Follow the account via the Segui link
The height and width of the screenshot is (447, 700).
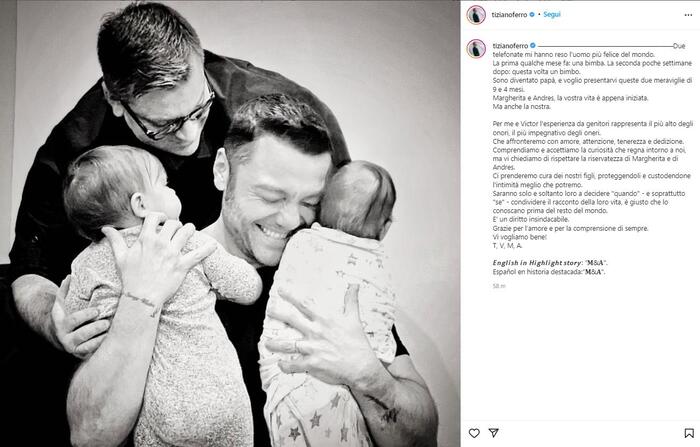[x=552, y=15]
